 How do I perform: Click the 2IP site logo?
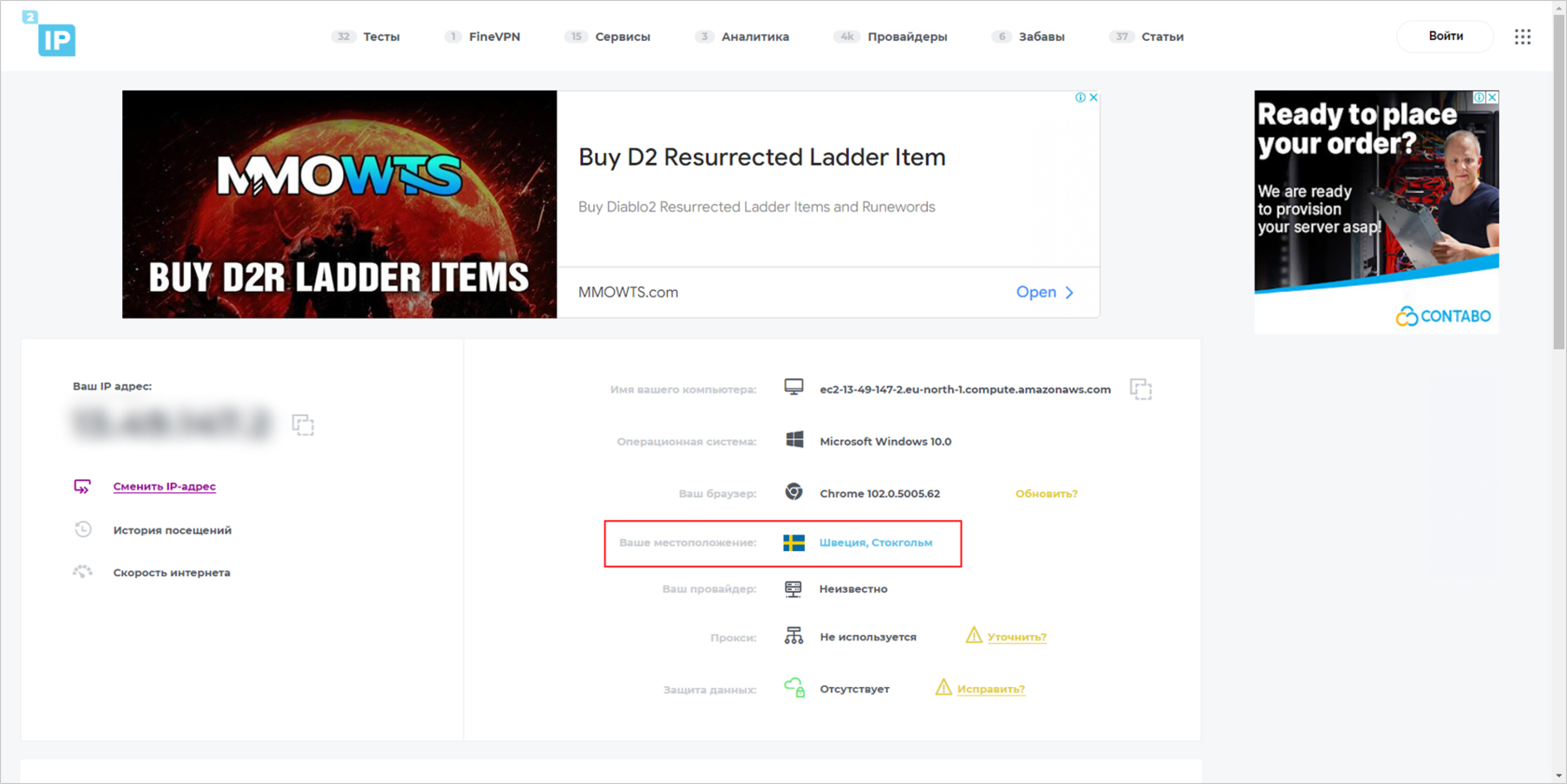pos(49,34)
